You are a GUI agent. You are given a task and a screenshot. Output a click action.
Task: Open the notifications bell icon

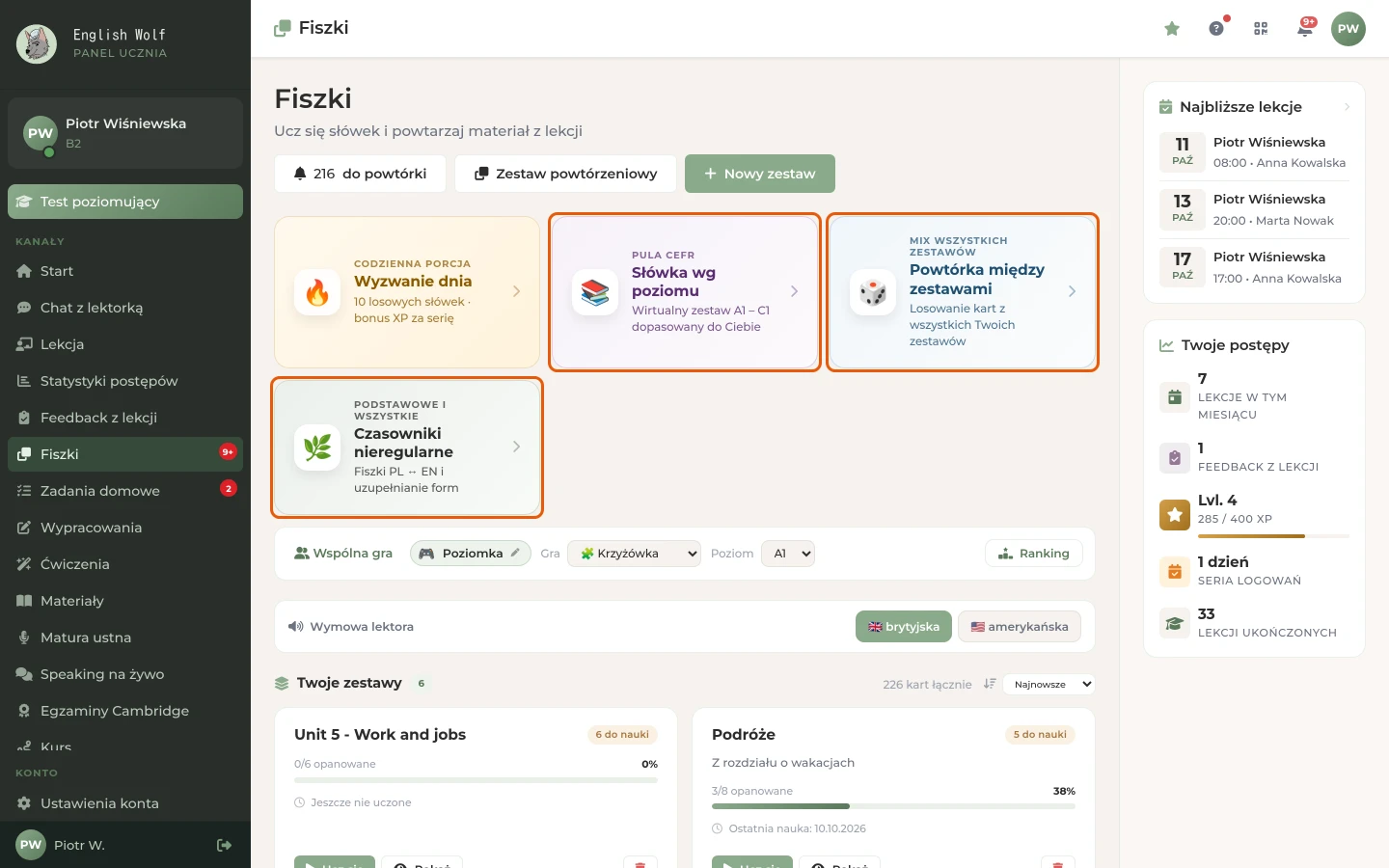tap(1305, 29)
